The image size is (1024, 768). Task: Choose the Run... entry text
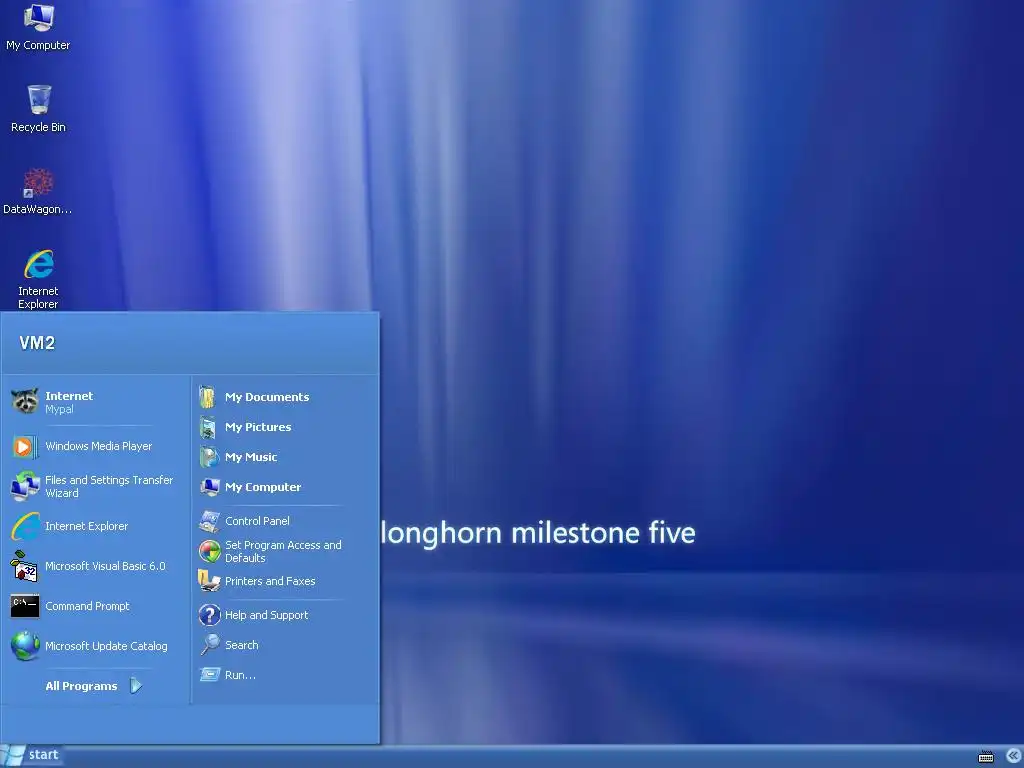[x=240, y=675]
